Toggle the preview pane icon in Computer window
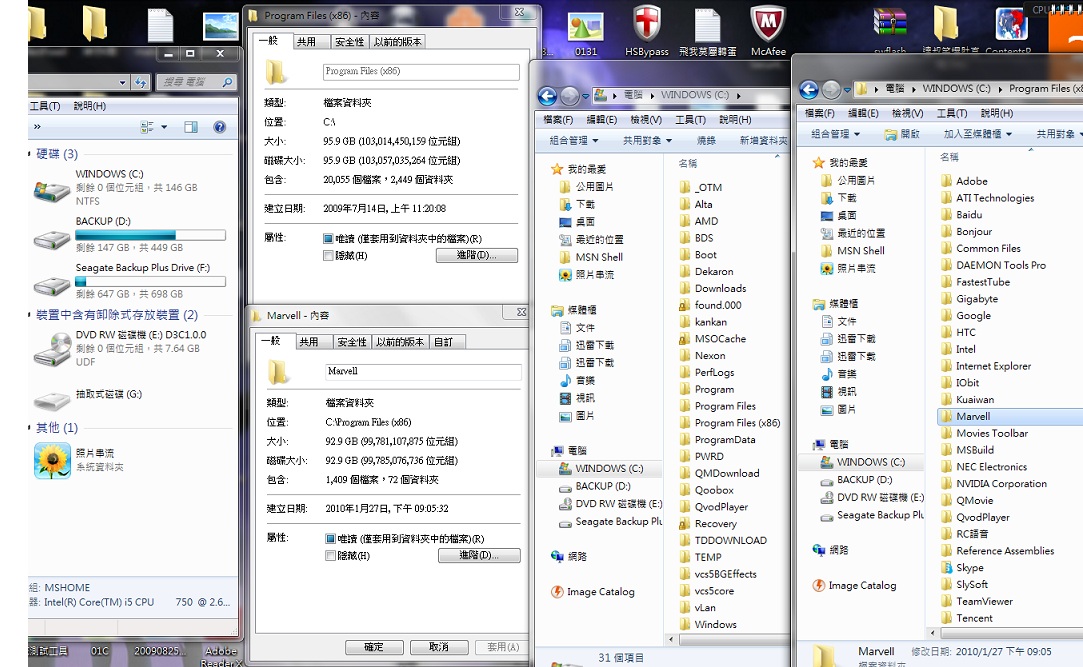 coord(191,127)
